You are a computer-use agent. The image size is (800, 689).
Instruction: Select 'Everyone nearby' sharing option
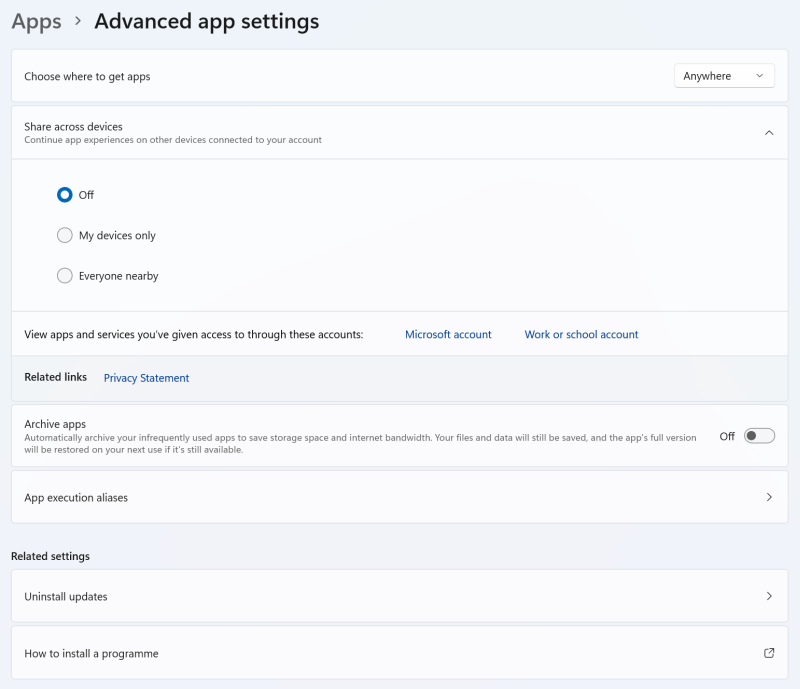click(64, 275)
